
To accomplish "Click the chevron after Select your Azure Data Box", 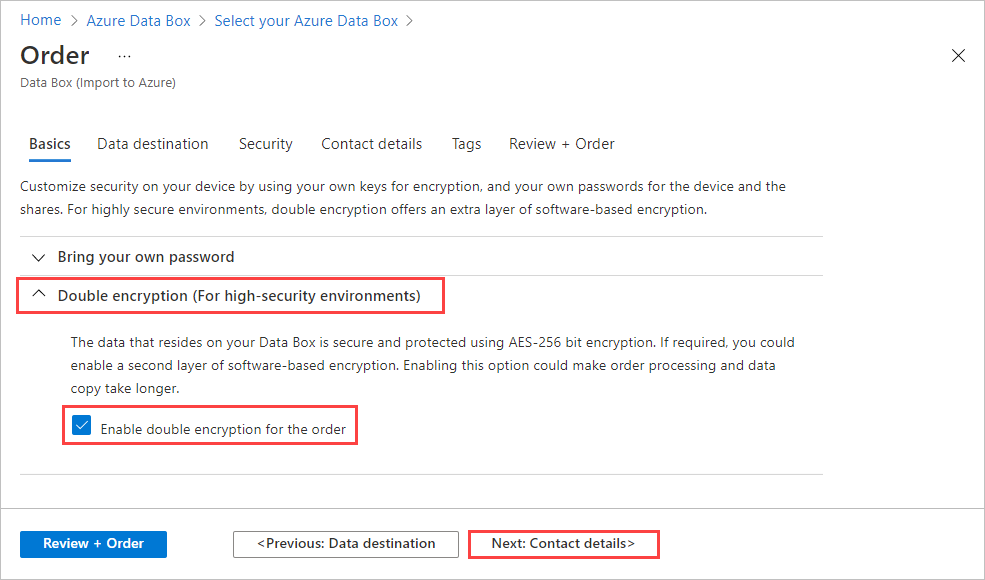I will pyautogui.click(x=410, y=20).
